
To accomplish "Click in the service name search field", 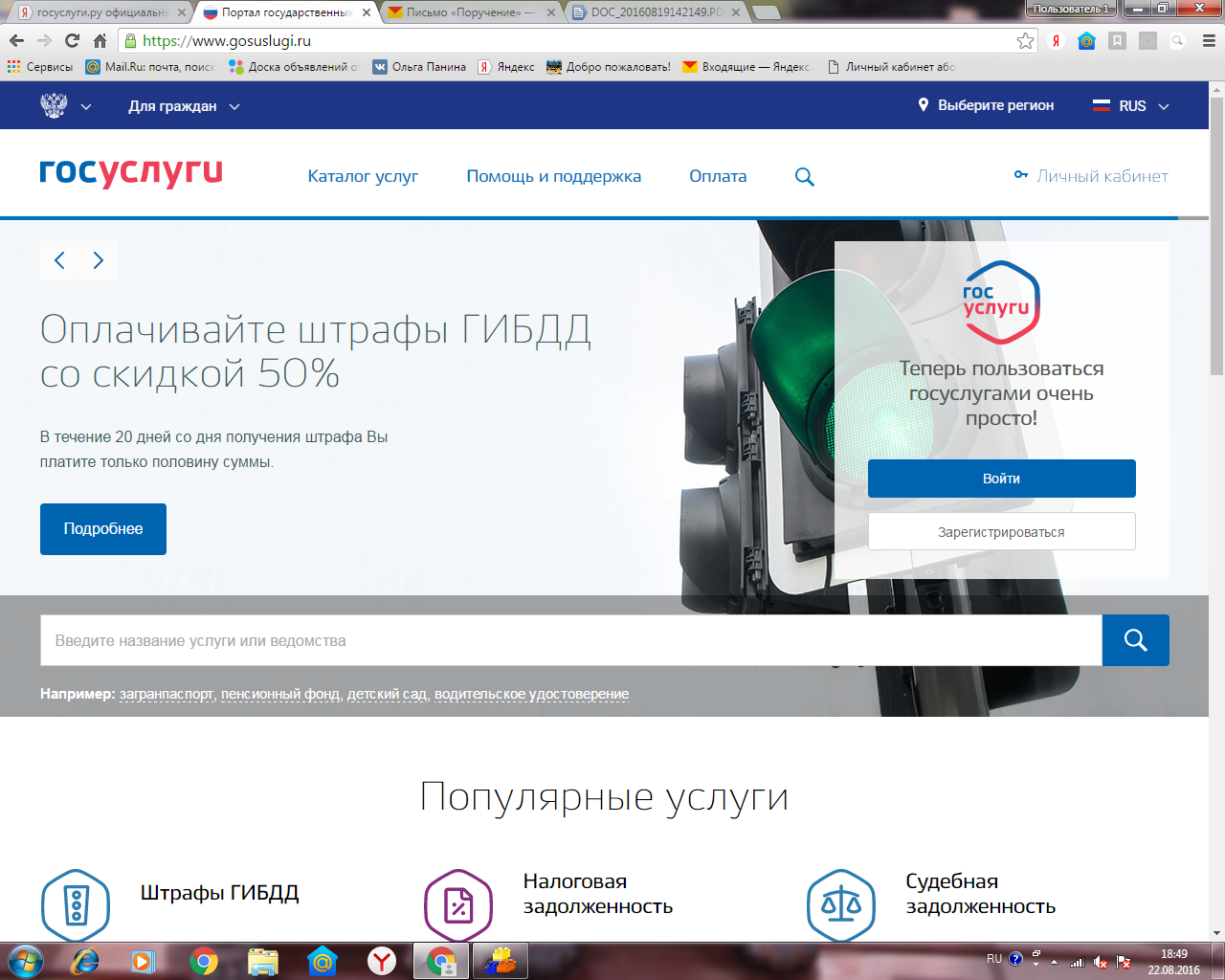I will pyautogui.click(x=571, y=640).
